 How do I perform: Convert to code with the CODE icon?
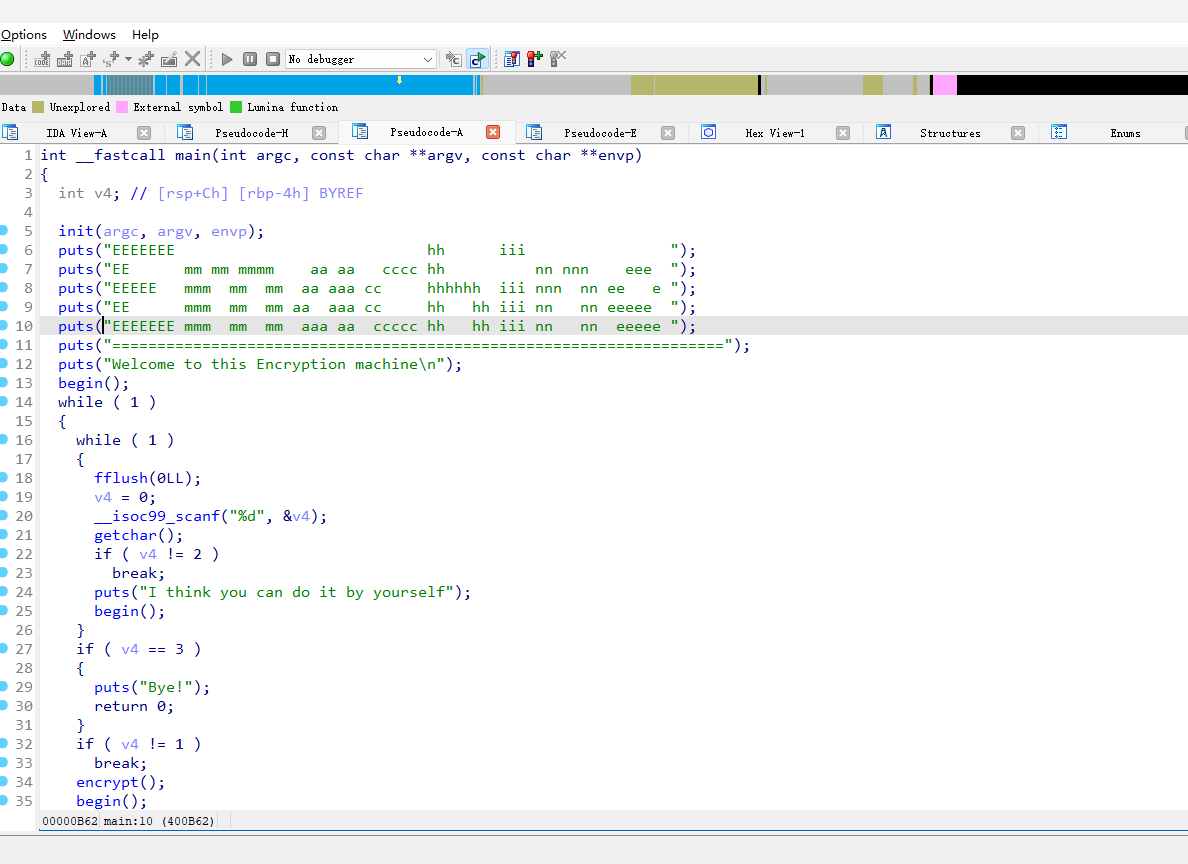(42, 59)
